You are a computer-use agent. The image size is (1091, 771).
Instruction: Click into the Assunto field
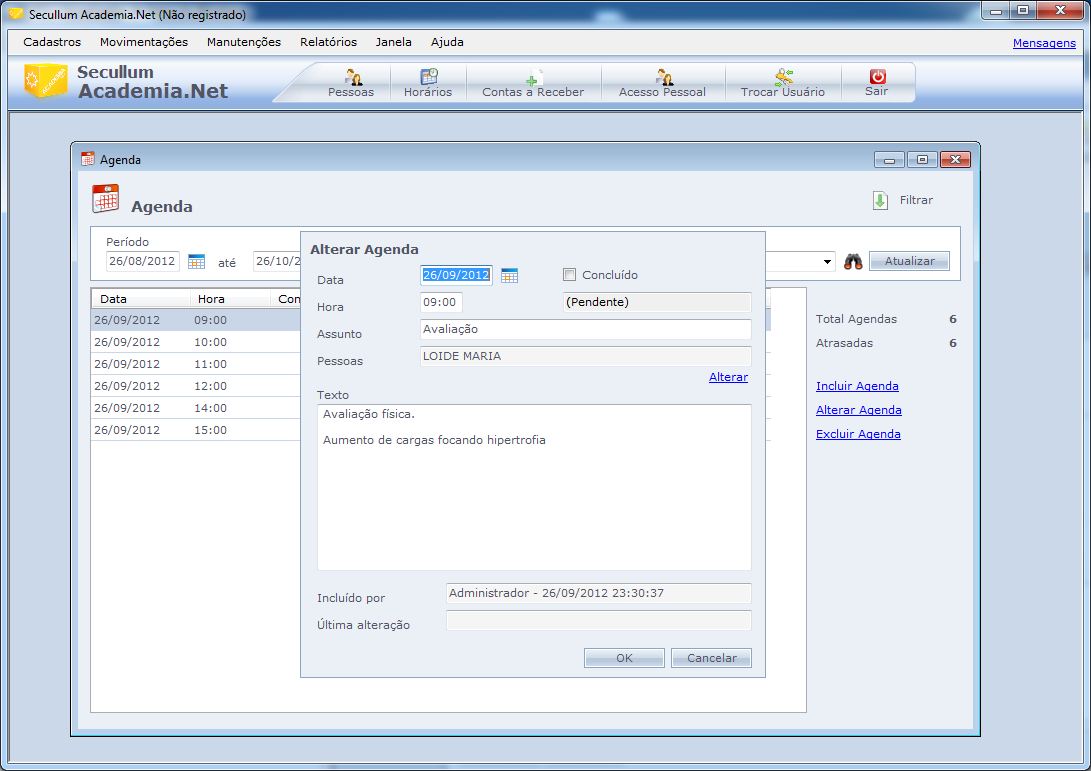pyautogui.click(x=586, y=329)
